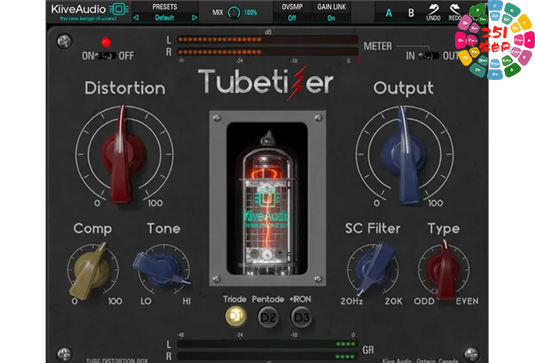Click the R gain reduction meter
This screenshot has height=363, width=535.
pyautogui.click(x=267, y=357)
